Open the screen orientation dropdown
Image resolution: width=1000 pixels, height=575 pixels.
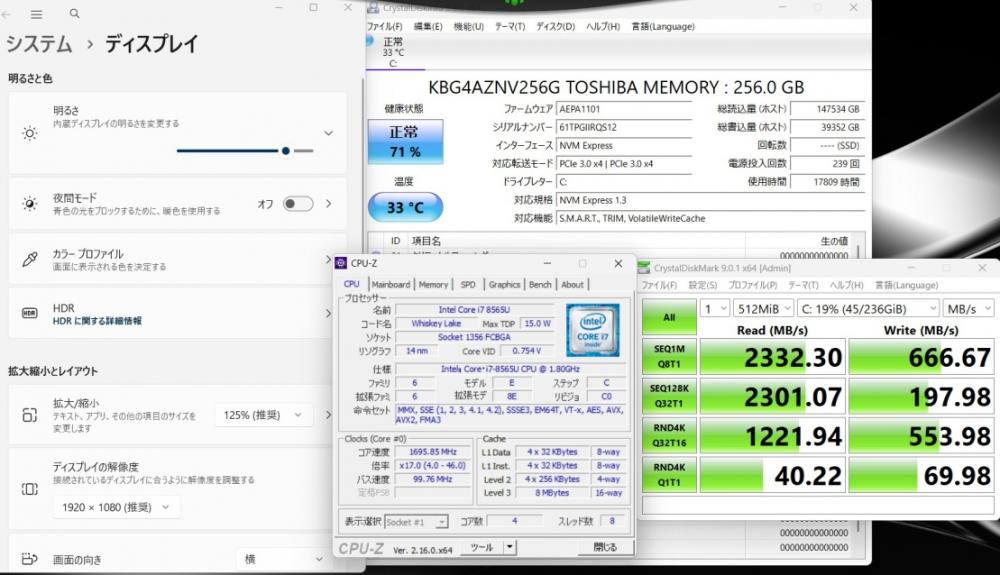283,559
